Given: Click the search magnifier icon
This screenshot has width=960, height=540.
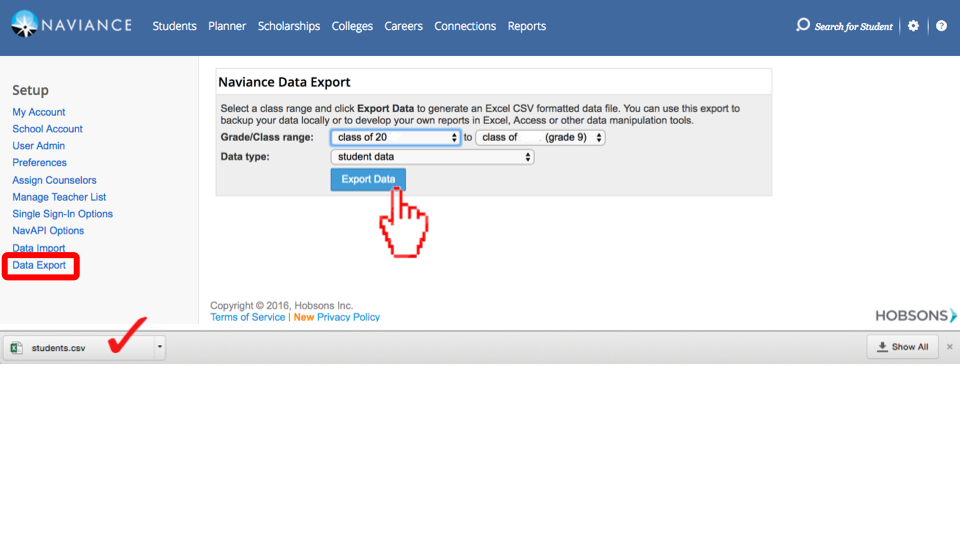Looking at the screenshot, I should tap(803, 25).
